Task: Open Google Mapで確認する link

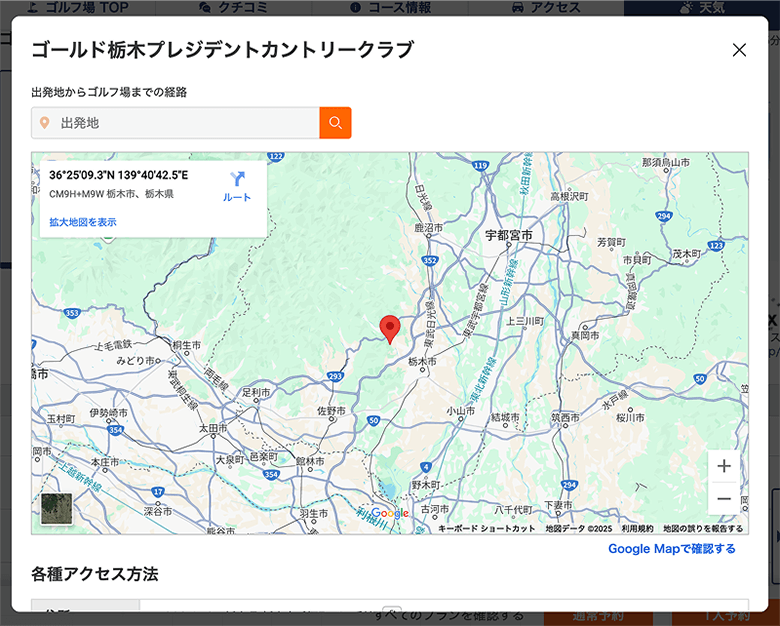Action: [x=672, y=548]
